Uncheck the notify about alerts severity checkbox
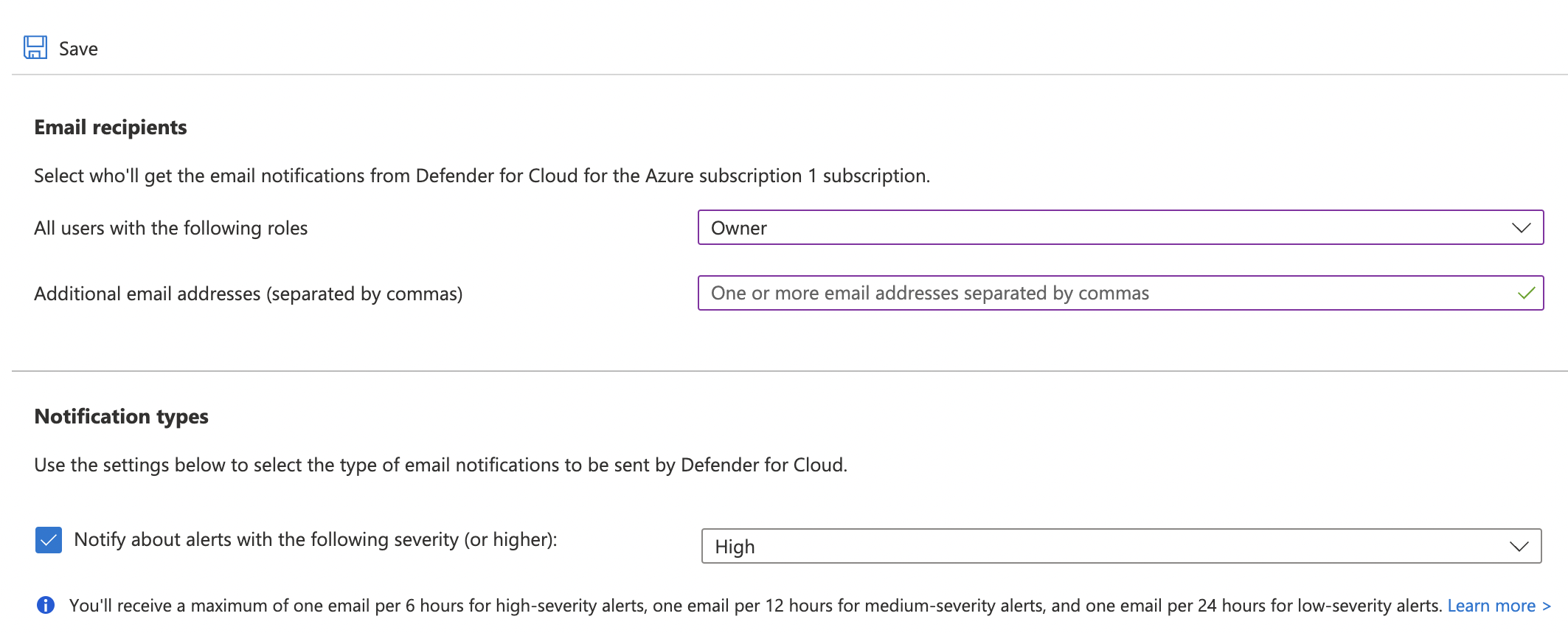Viewport: 1568px width, 633px height. coord(49,540)
